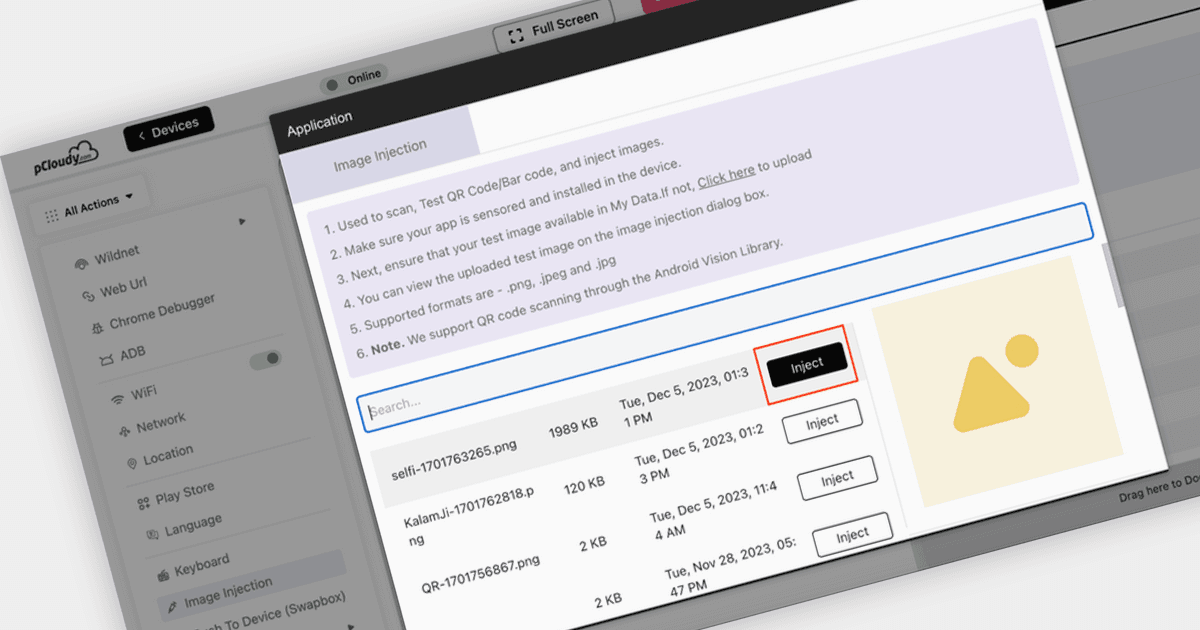
Task: Click the Network icon in sidebar
Action: tap(124, 431)
